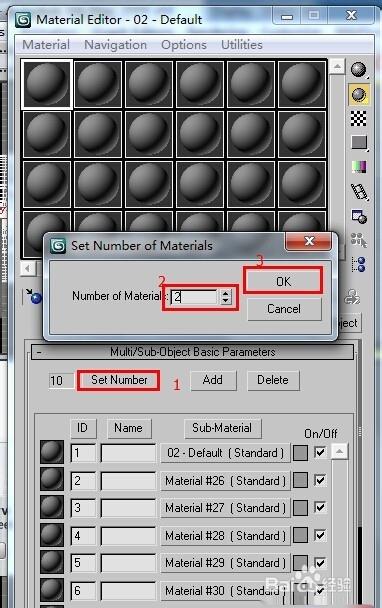Click color swatch for material ID 4
The width and height of the screenshot is (382, 608).
point(300,535)
